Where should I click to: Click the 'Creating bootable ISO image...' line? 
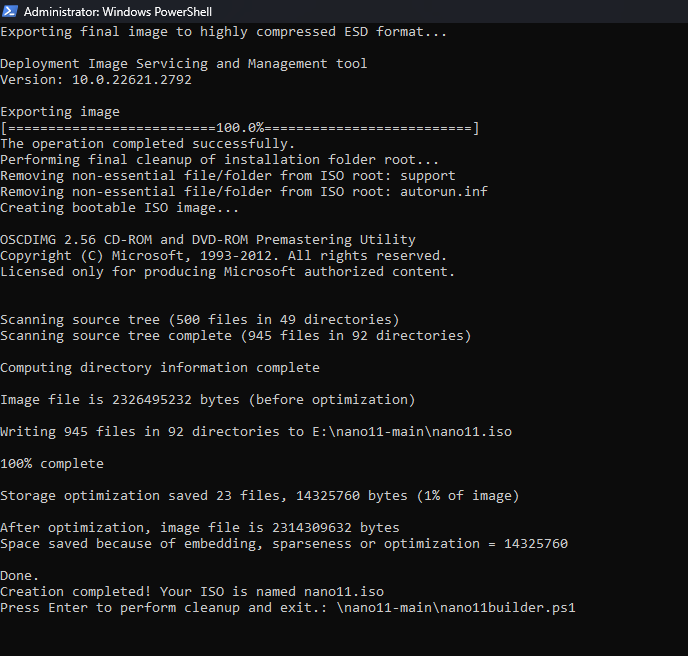(119, 208)
